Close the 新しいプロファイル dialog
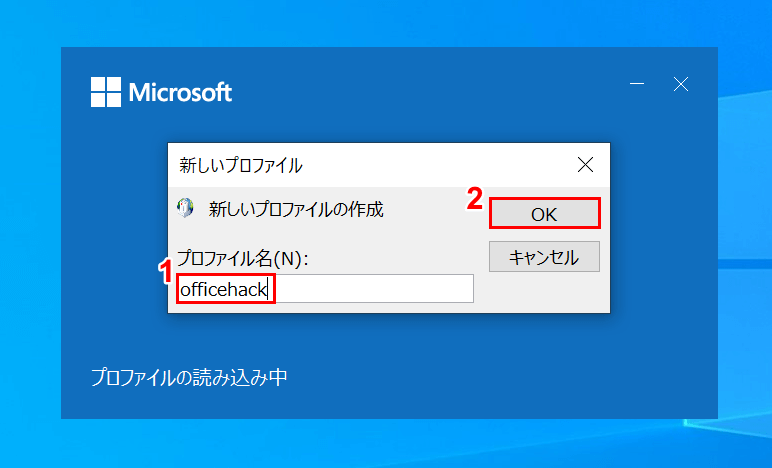772x468 pixels. (x=585, y=164)
